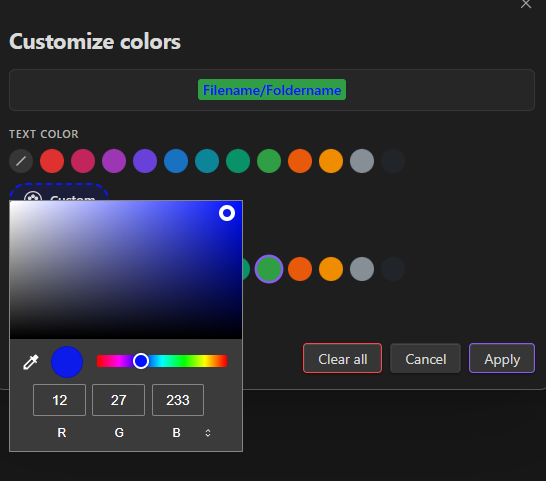Choose the dark orange text color swatch
Image resolution: width=546 pixels, height=481 pixels.
[x=300, y=161]
